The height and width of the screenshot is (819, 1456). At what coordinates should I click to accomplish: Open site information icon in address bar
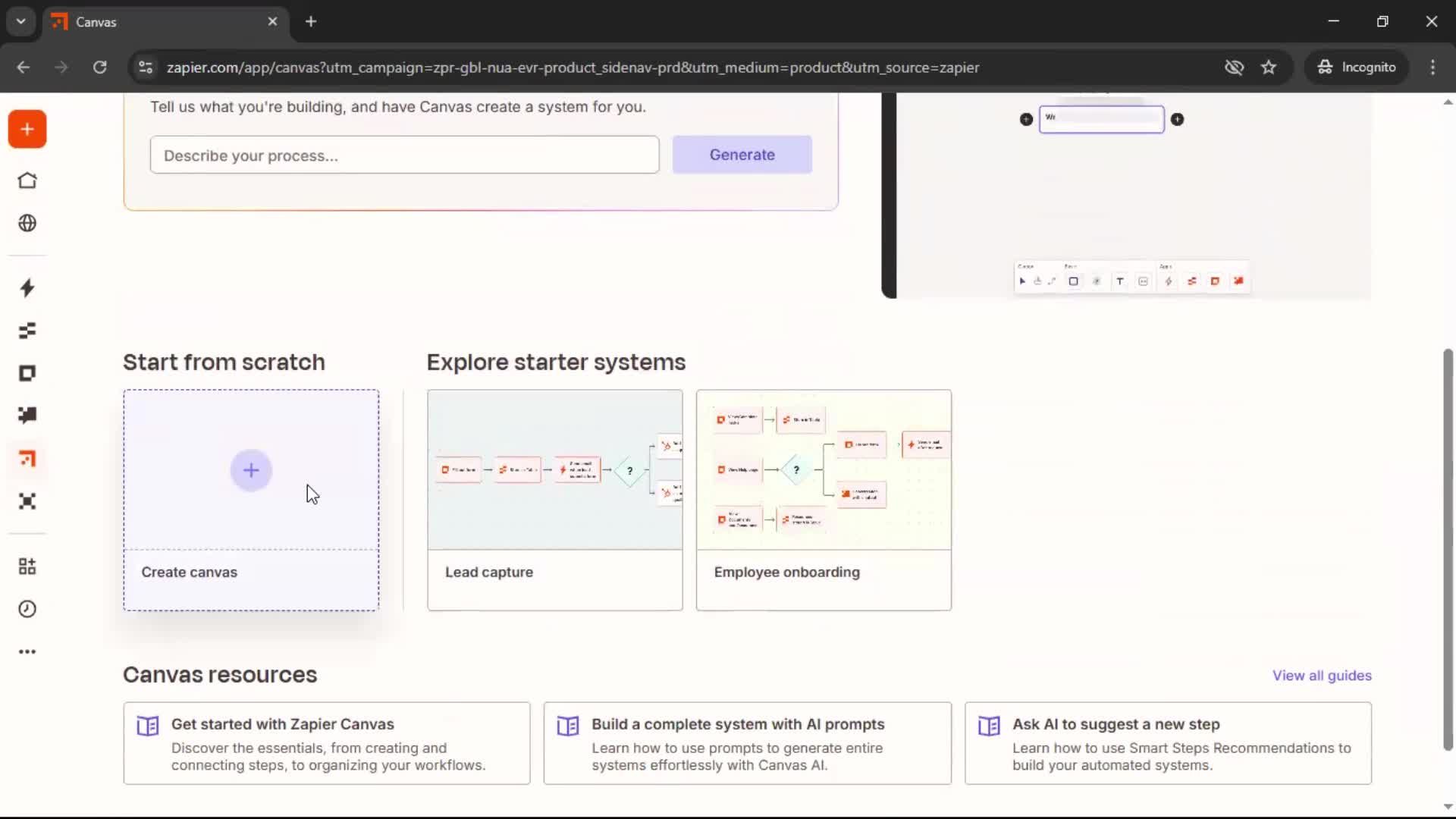[x=146, y=67]
